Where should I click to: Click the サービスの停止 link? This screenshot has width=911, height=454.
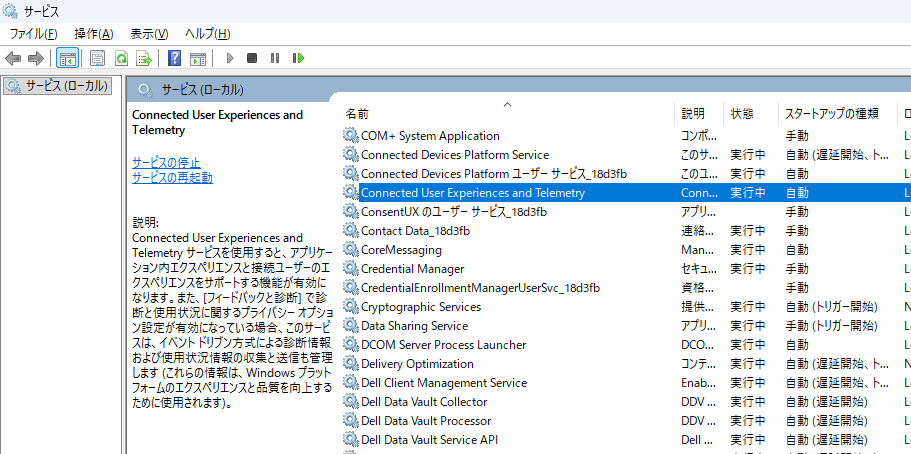coord(166,162)
